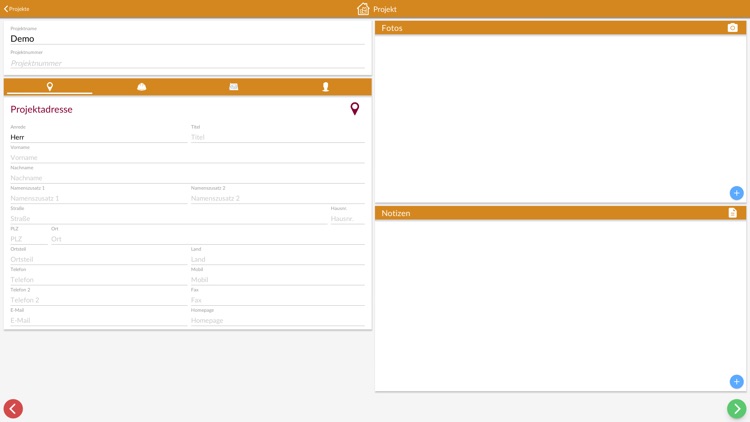Click the Vorname input field
Viewport: 750px width, 422px height.
[x=188, y=157]
